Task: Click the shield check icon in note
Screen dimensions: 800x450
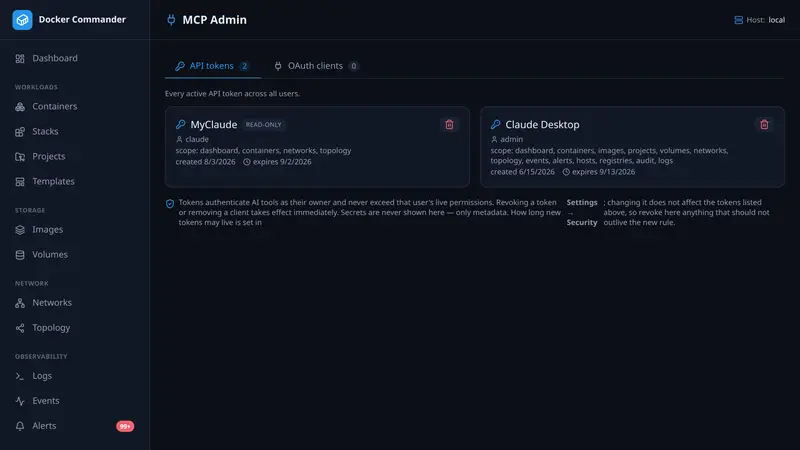Action: (x=170, y=204)
